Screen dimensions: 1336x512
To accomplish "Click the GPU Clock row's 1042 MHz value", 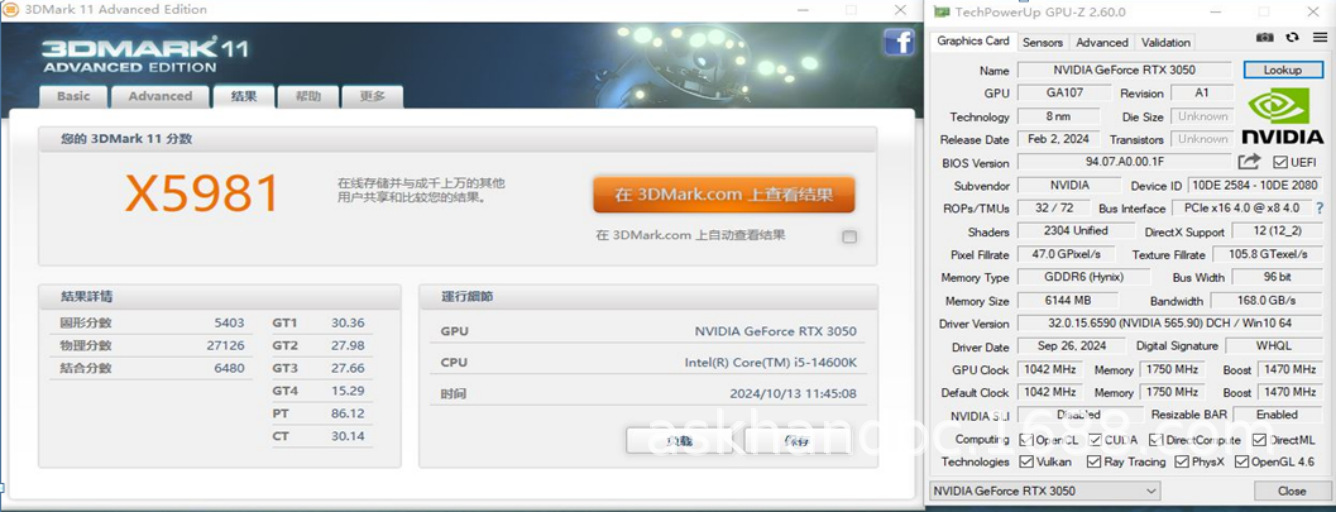I will tap(1049, 369).
